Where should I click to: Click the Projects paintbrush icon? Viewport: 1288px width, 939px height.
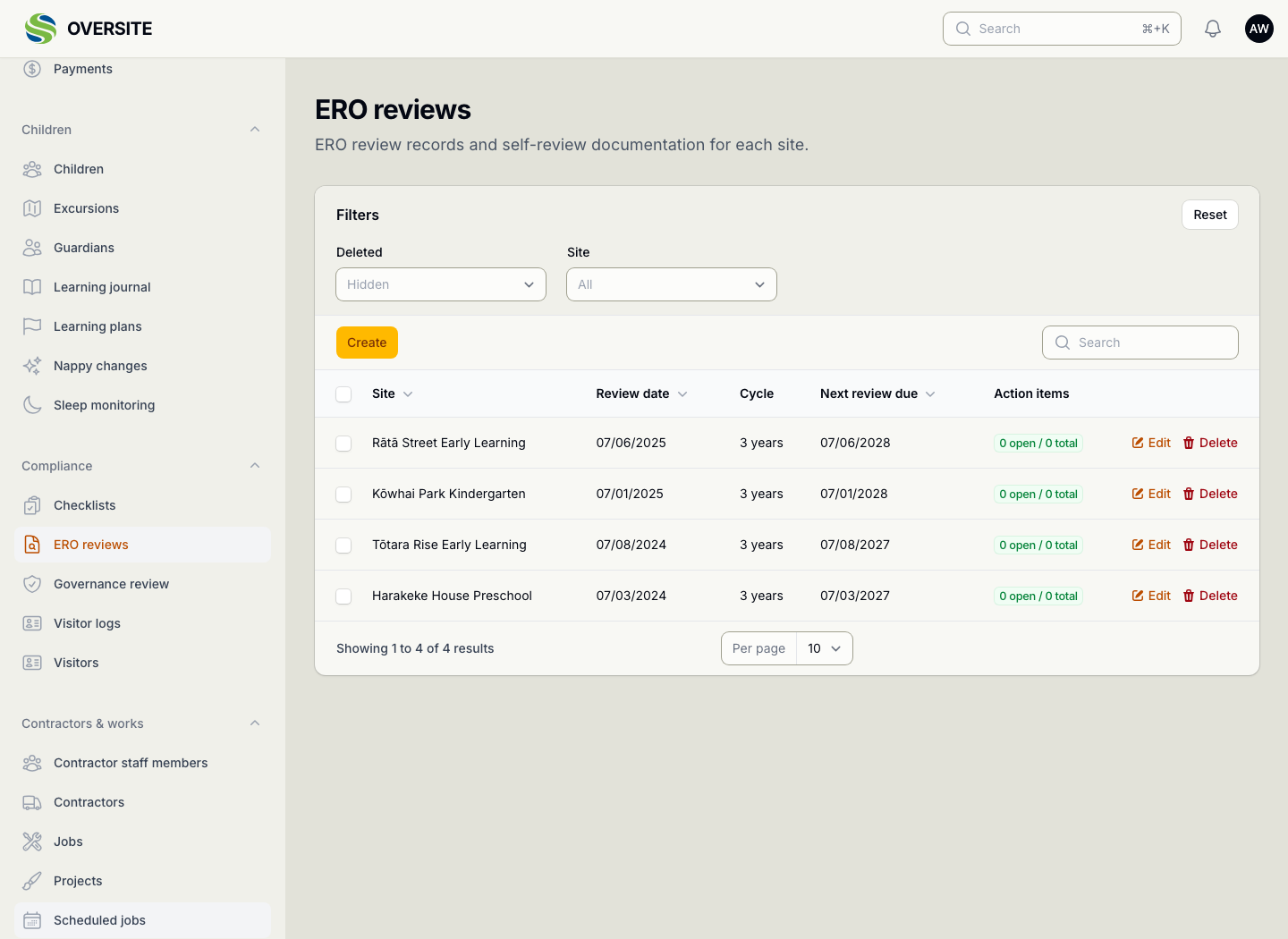tap(32, 881)
